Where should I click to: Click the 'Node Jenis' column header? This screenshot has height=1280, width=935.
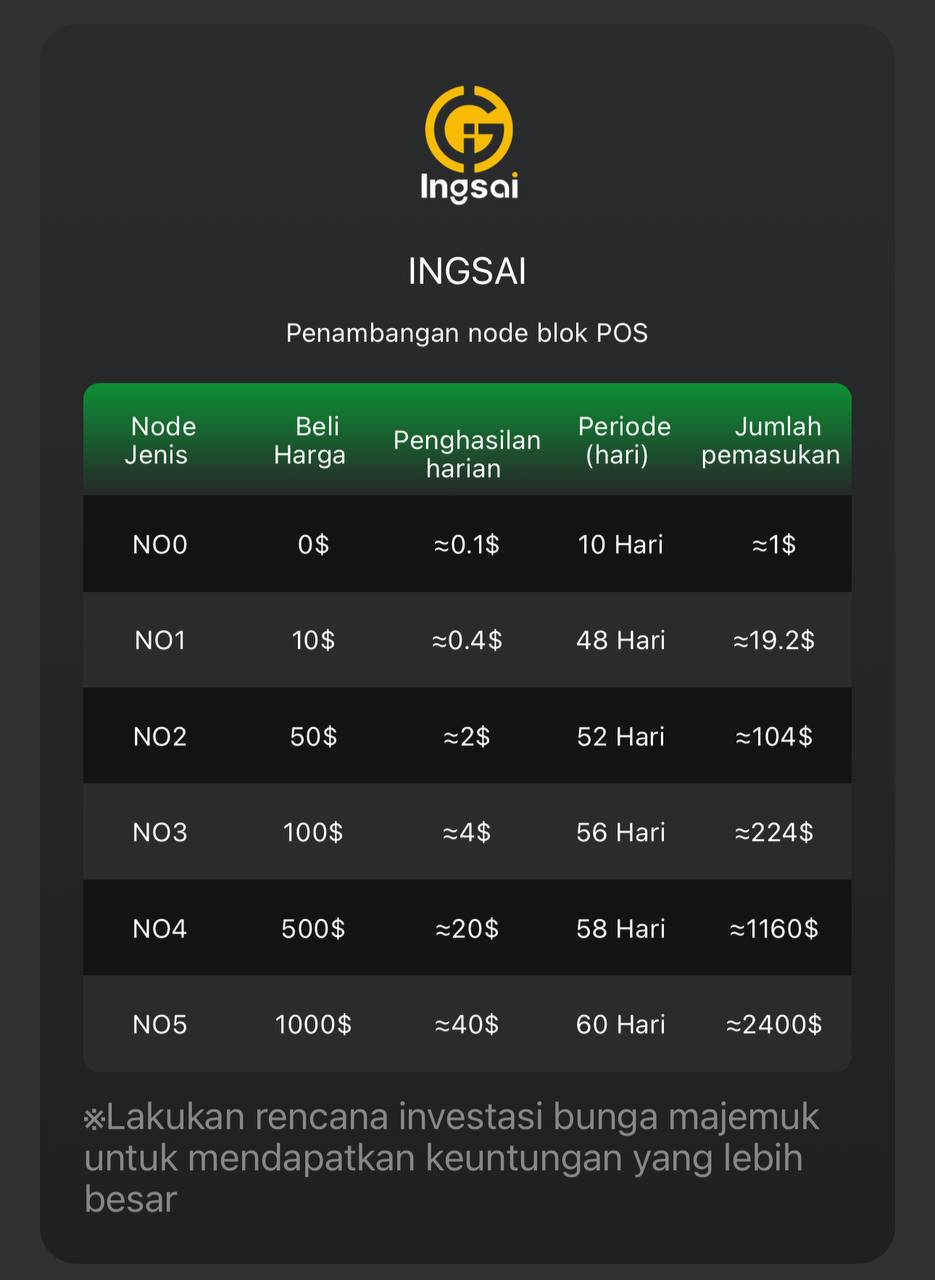160,441
